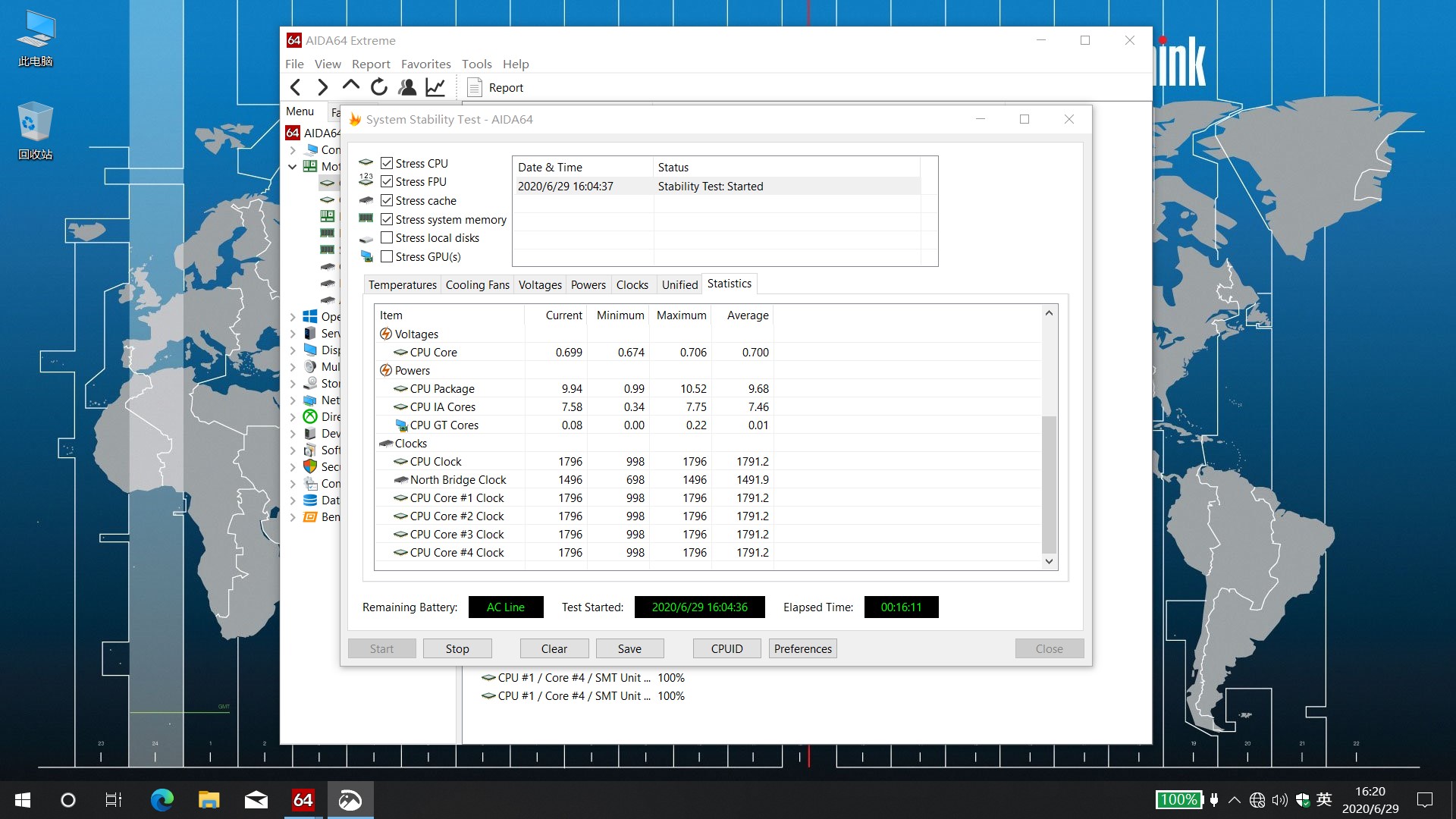The width and height of the screenshot is (1456, 819).
Task: Select the Benchmark tree icon
Action: tap(309, 516)
